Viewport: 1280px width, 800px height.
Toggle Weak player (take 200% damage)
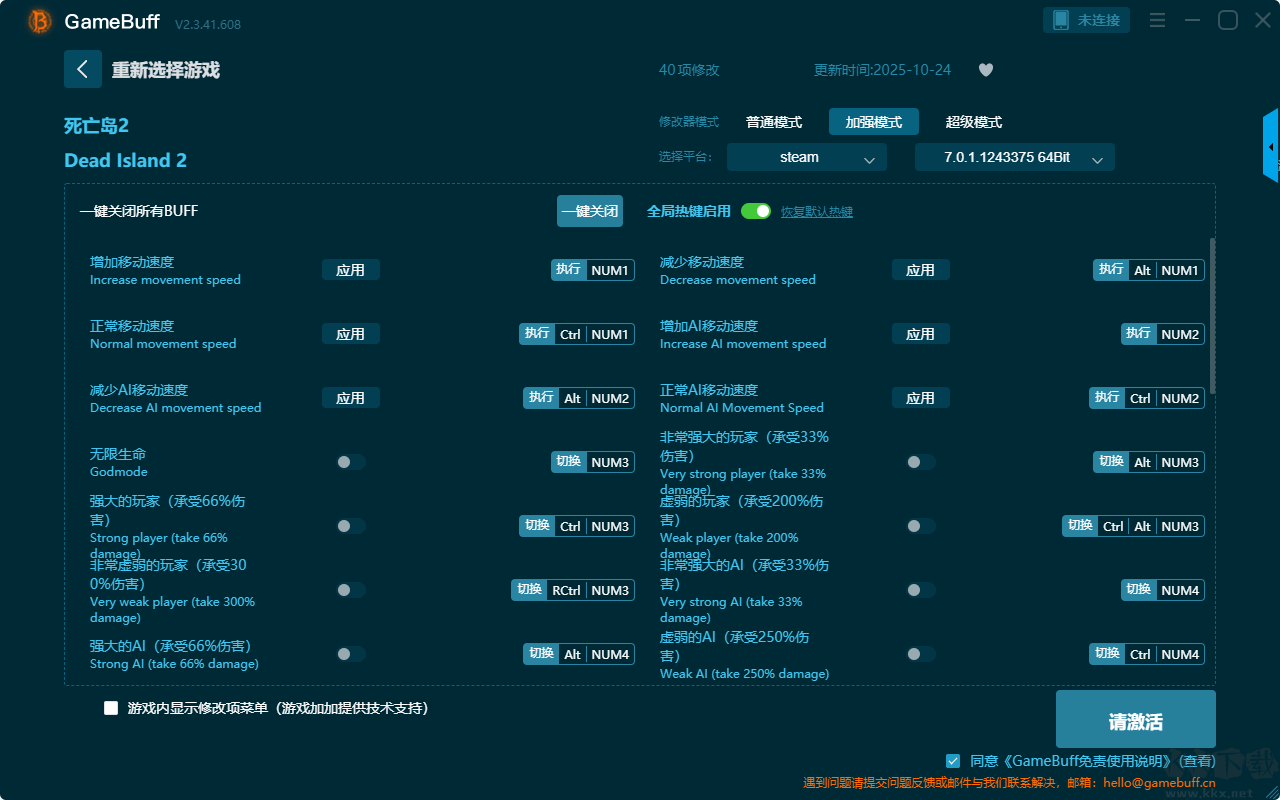click(x=921, y=526)
